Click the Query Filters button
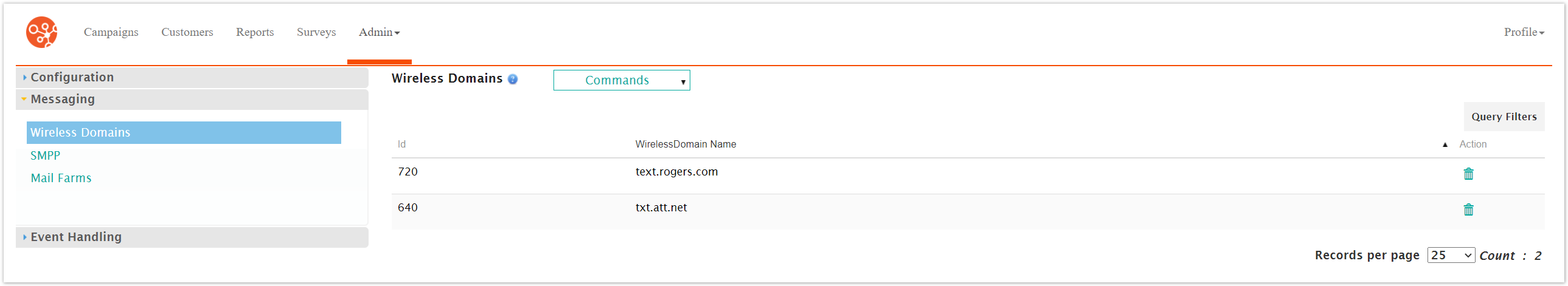 point(1504,117)
